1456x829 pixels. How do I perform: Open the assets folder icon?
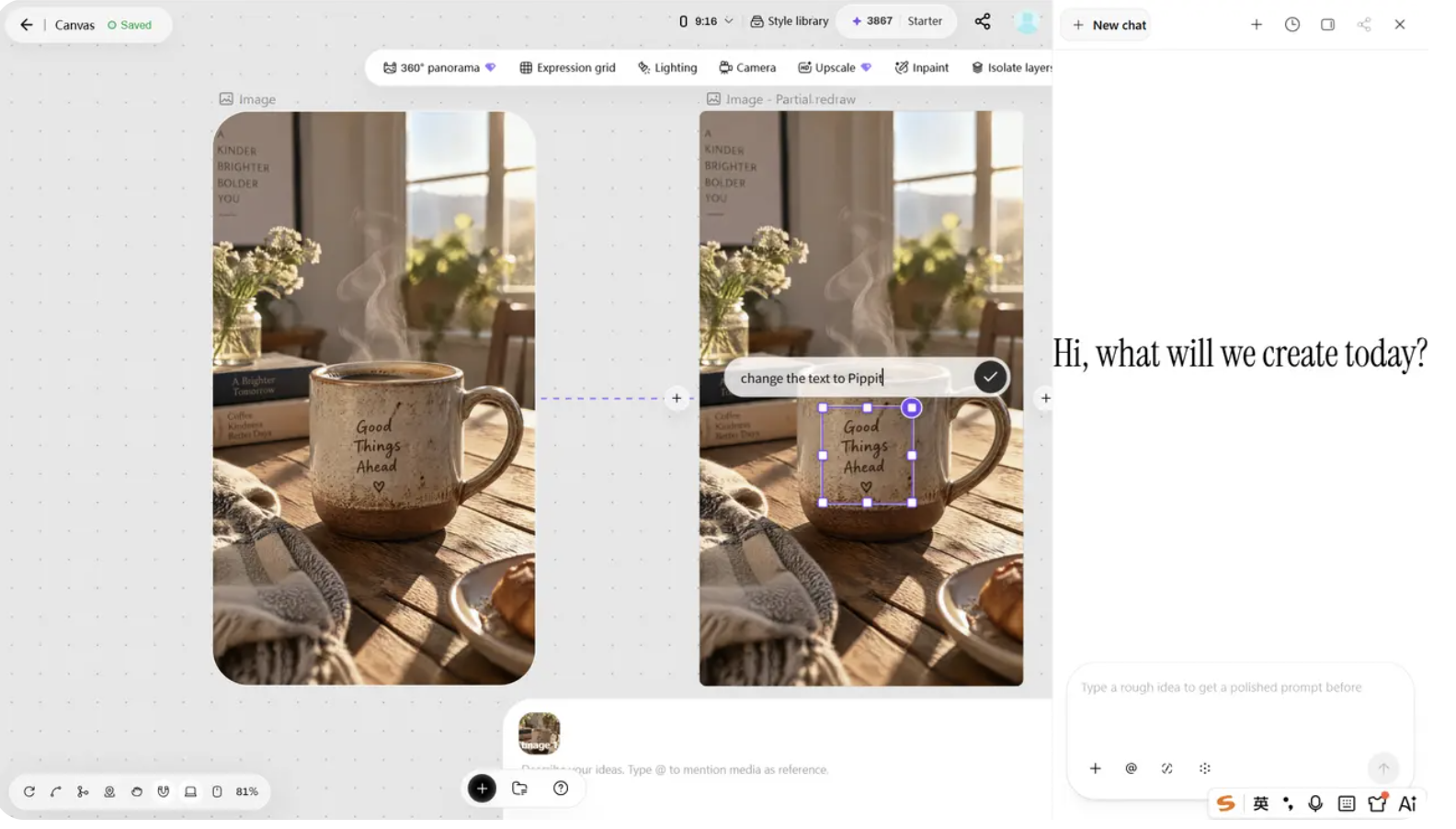519,789
